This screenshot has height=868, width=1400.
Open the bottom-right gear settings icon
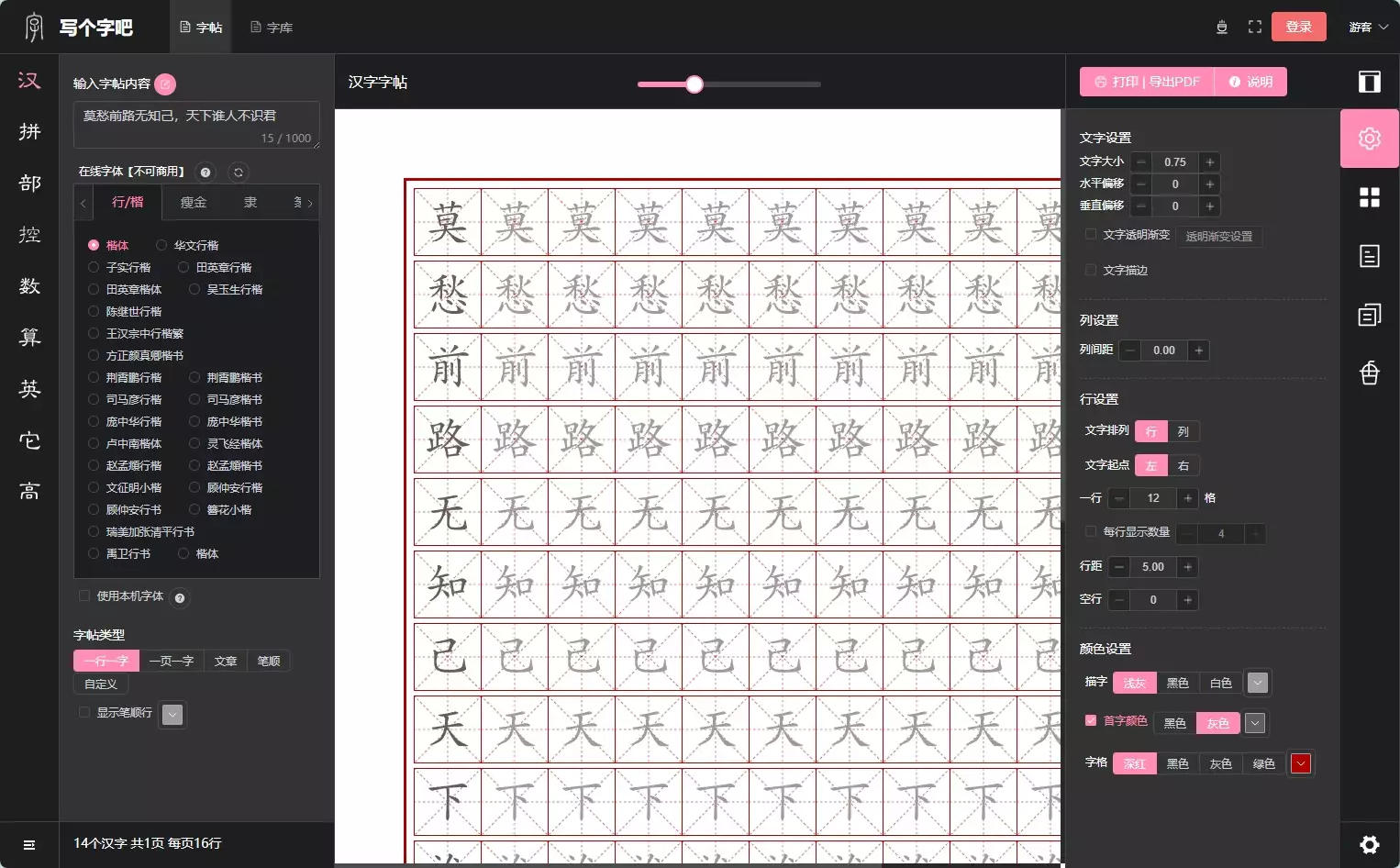click(x=1370, y=845)
